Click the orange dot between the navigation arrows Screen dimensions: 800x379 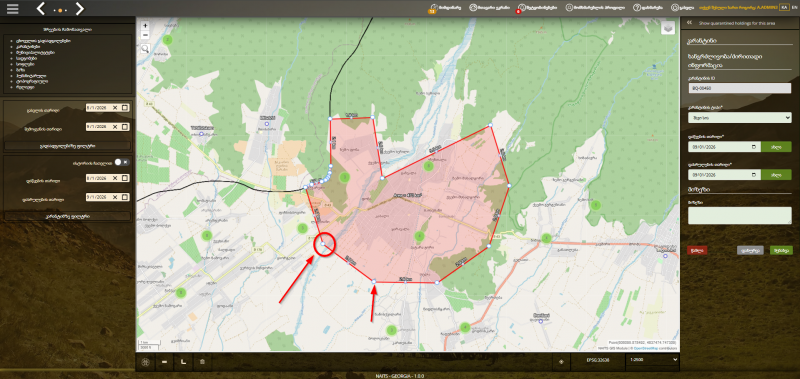click(60, 10)
